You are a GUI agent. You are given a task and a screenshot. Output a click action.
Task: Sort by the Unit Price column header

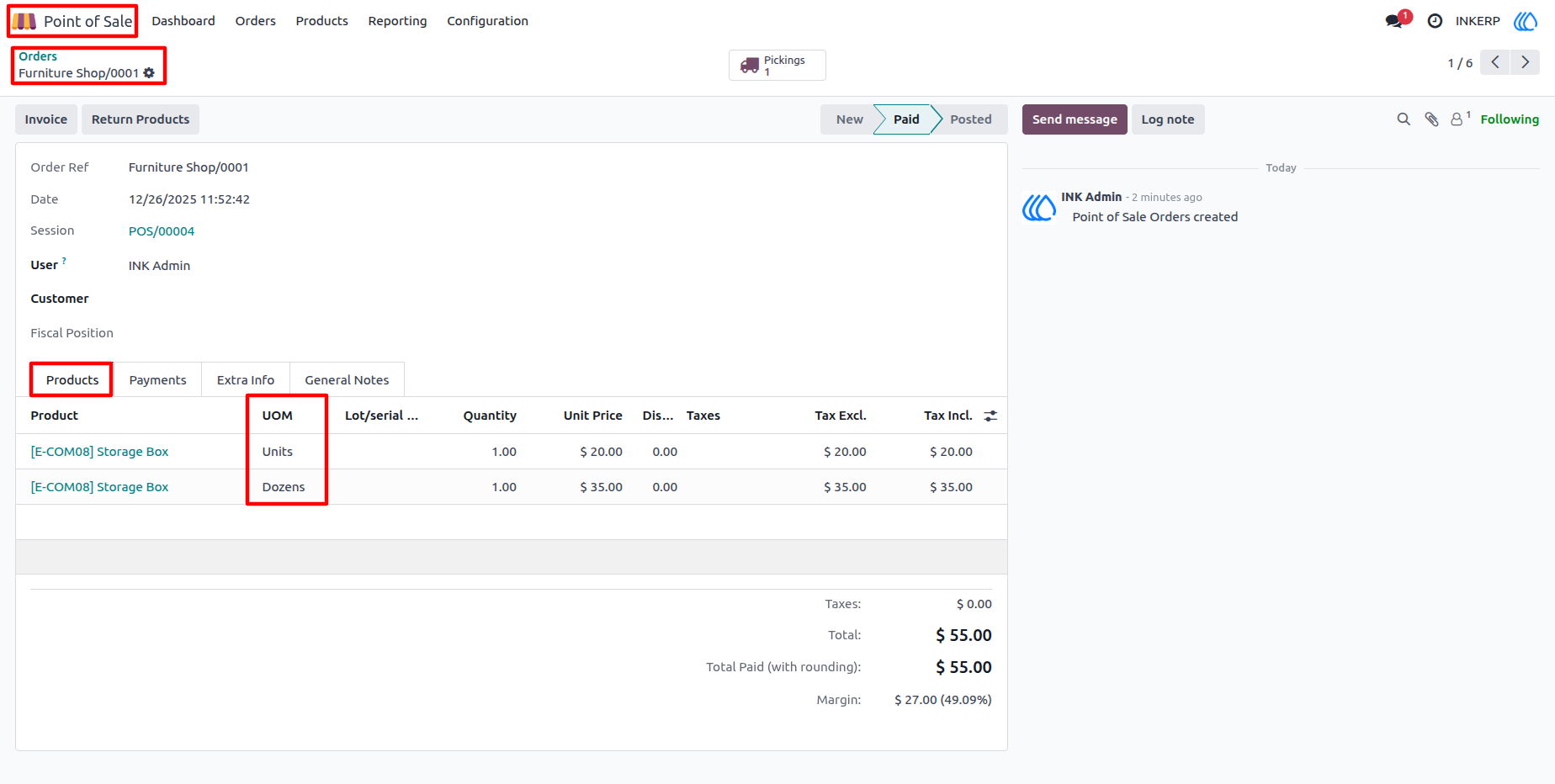coord(593,416)
